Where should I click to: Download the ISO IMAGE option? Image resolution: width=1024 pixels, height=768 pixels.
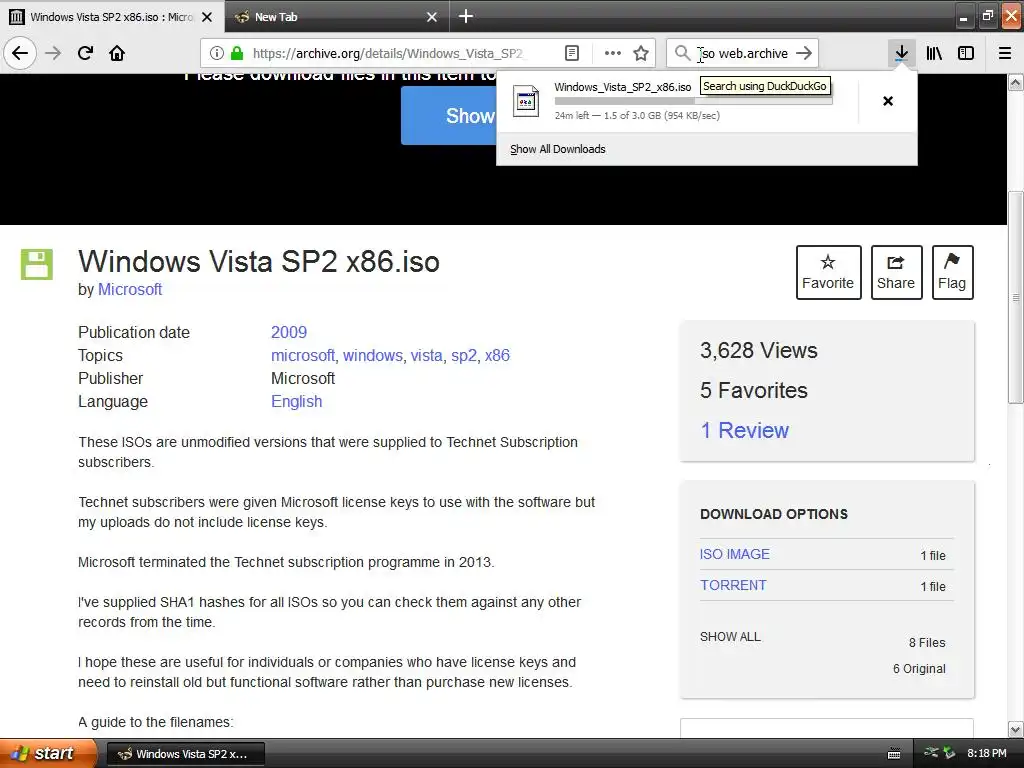(x=735, y=554)
